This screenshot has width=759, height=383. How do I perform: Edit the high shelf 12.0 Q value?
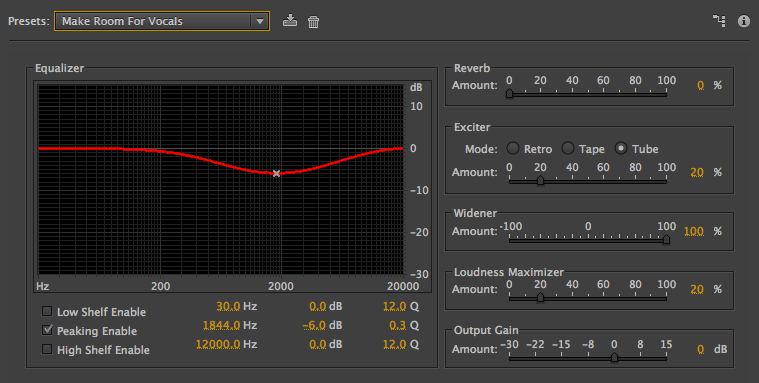tap(395, 344)
